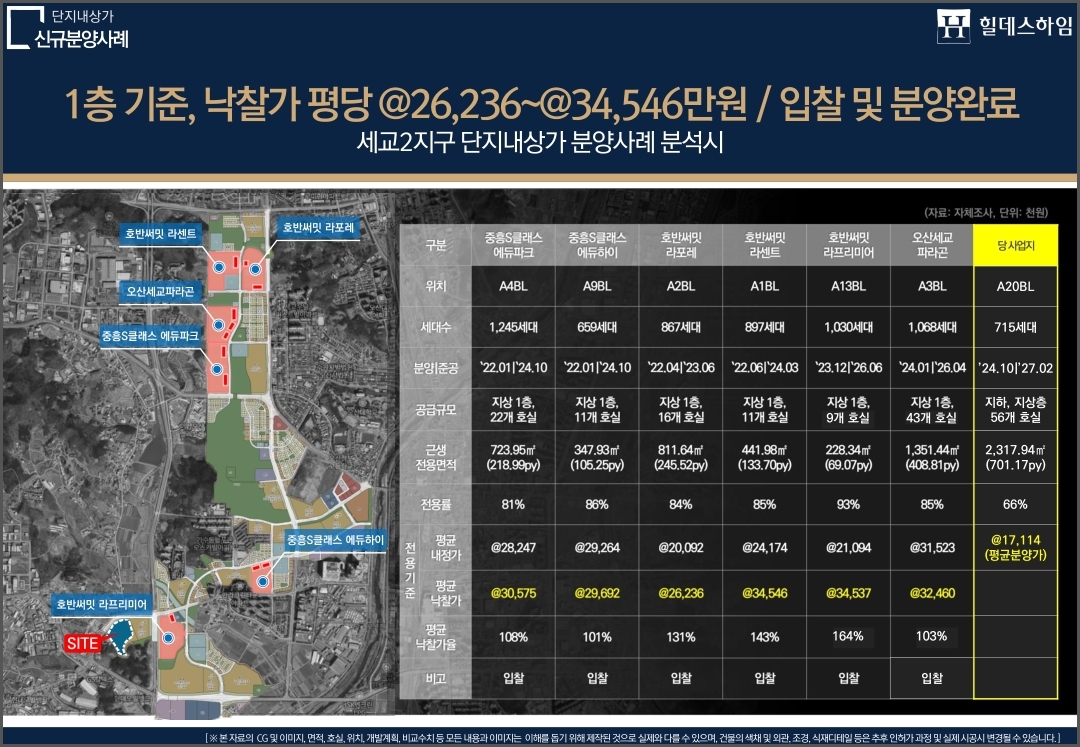Click the 입찰 cell in 오산세교 파라곤 column
This screenshot has width=1080, height=747.
932,678
